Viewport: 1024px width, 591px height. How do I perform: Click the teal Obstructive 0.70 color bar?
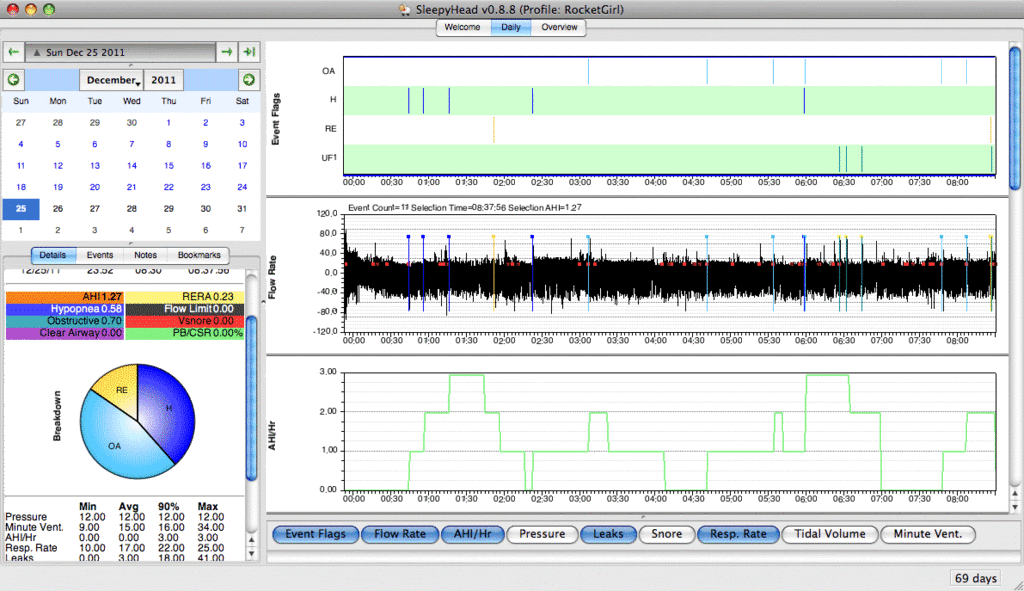tap(65, 321)
